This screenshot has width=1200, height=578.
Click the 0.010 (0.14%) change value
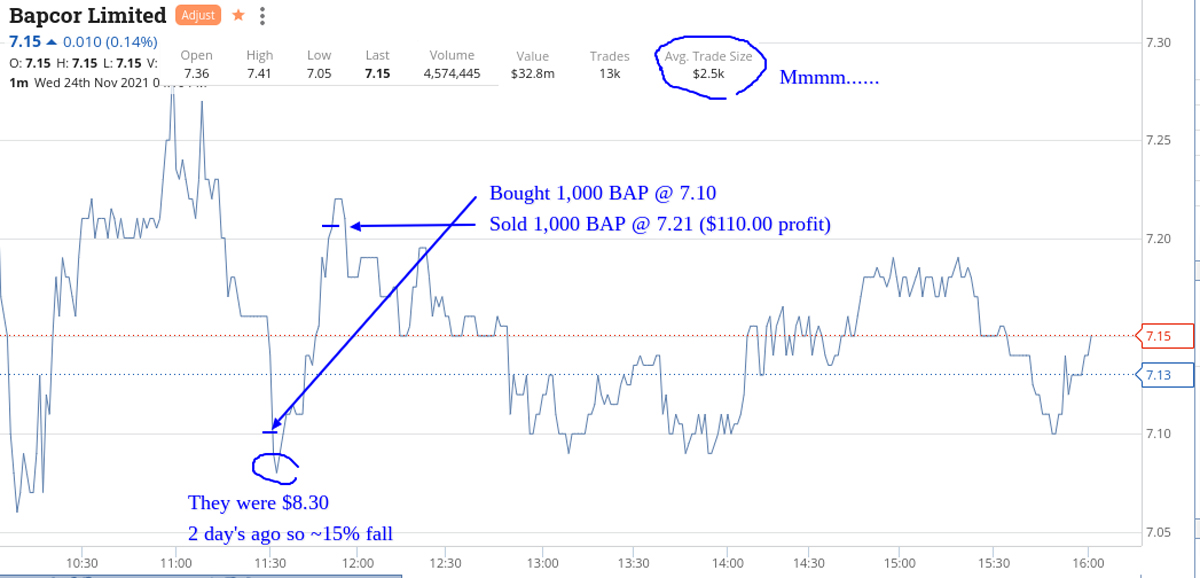(x=110, y=41)
